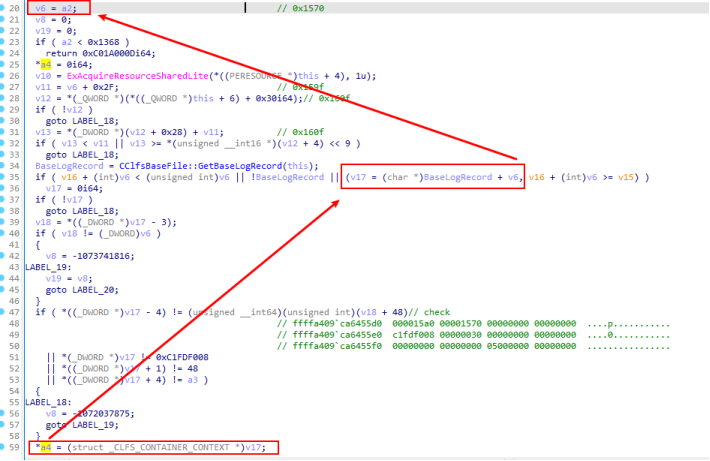
Task: Click memory dump address ffffa409`ca6455f0
Action: click(x=337, y=346)
